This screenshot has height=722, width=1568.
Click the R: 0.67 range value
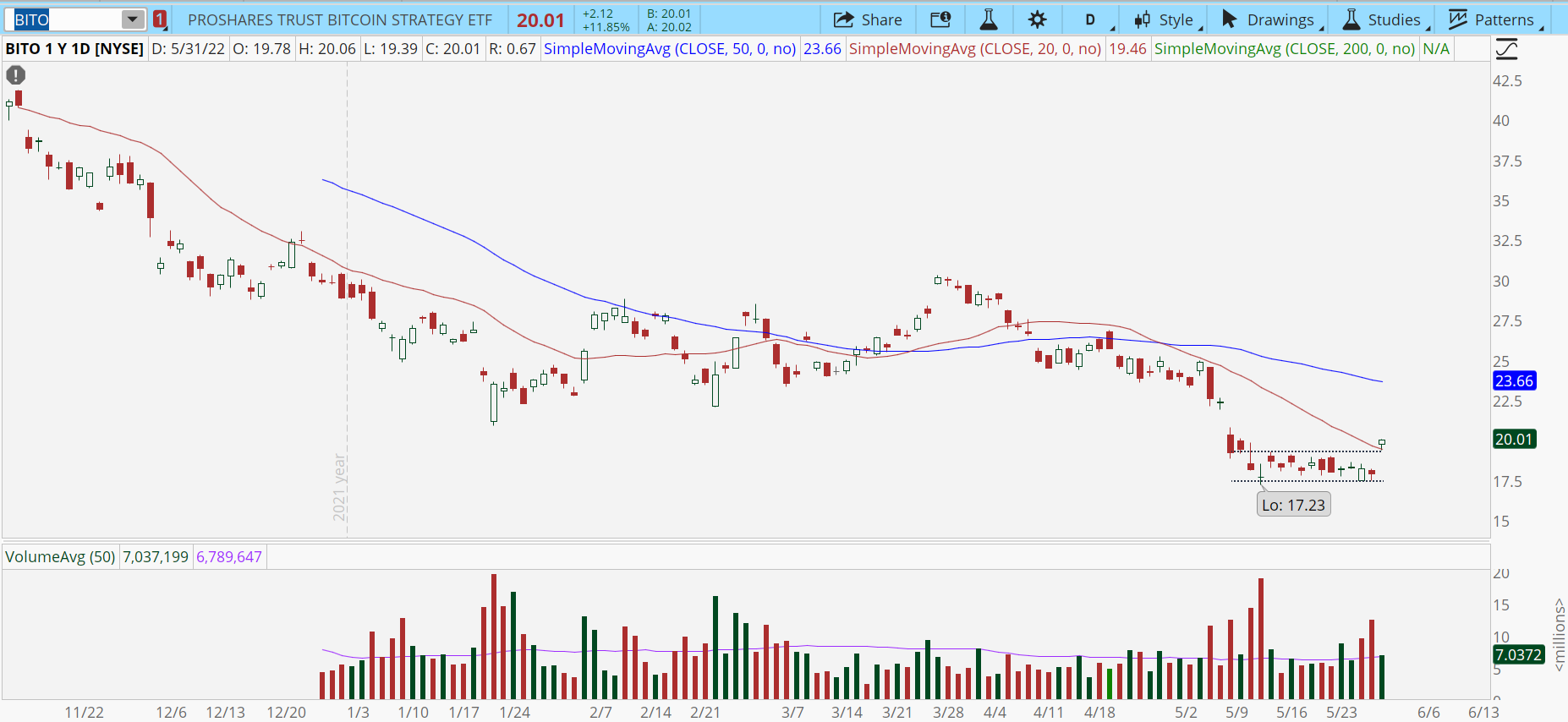click(x=513, y=49)
